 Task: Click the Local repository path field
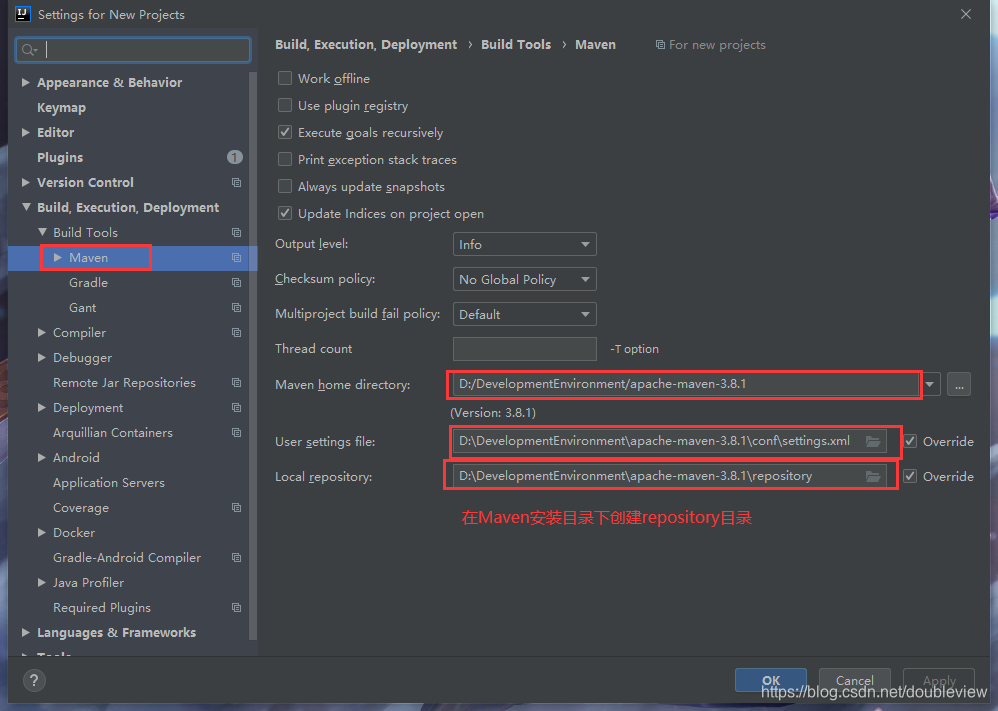[x=670, y=476]
